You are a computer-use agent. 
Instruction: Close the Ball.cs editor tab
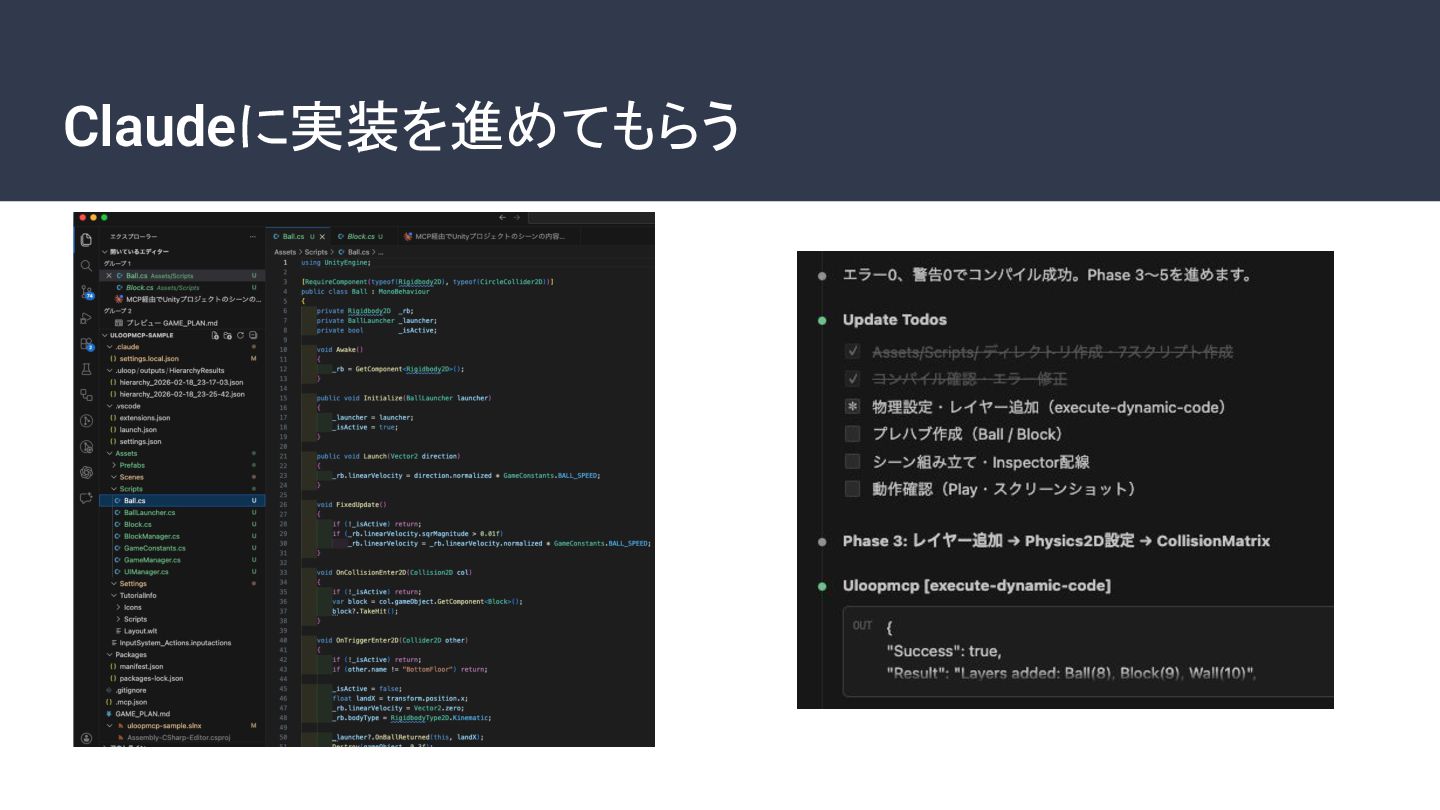pos(322,237)
